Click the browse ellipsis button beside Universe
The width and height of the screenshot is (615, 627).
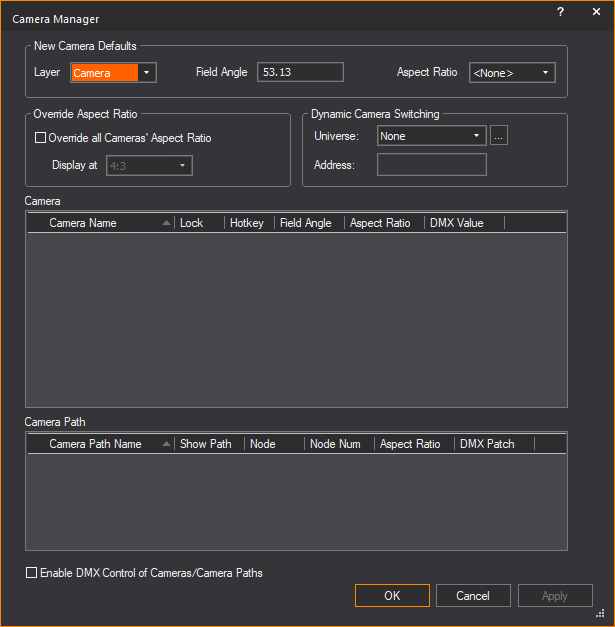point(499,136)
